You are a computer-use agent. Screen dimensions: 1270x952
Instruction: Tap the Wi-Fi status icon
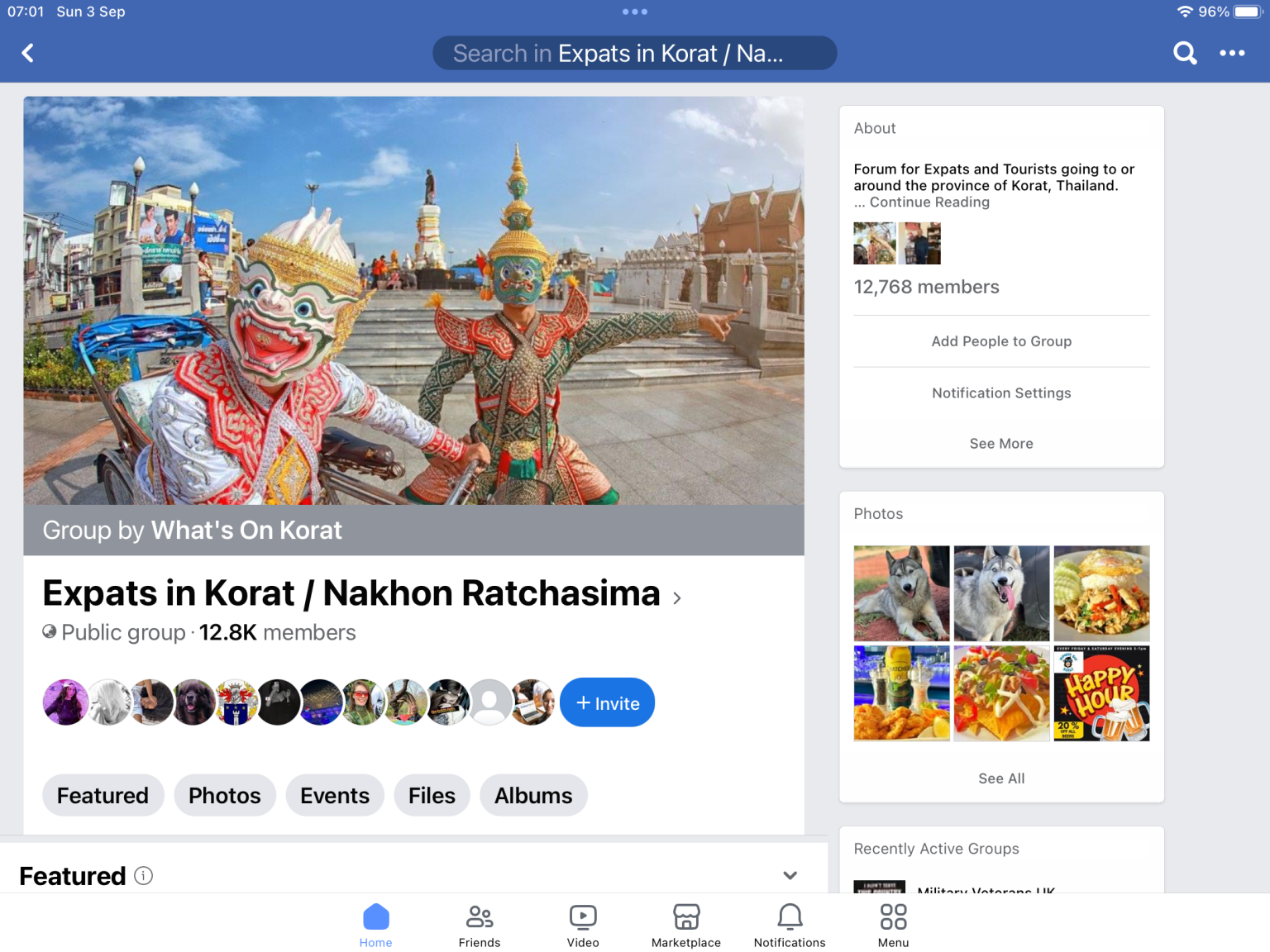[1185, 12]
